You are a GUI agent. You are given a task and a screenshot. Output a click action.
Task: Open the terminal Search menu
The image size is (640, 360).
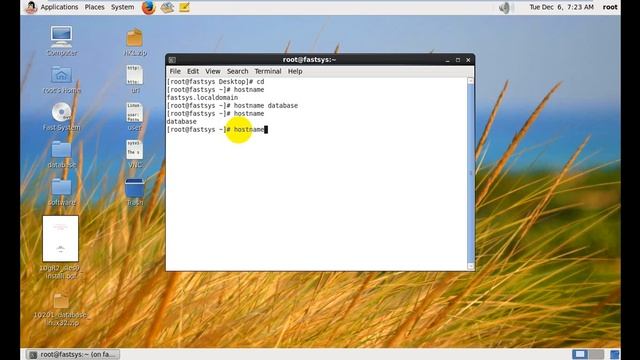(x=238, y=71)
